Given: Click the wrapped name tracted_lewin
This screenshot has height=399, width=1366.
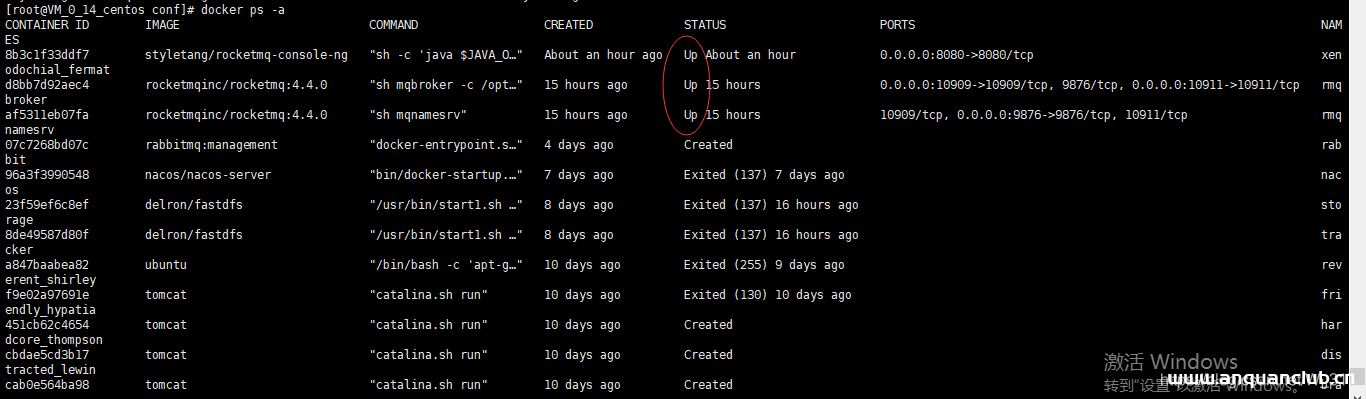Looking at the screenshot, I should click(50, 370).
